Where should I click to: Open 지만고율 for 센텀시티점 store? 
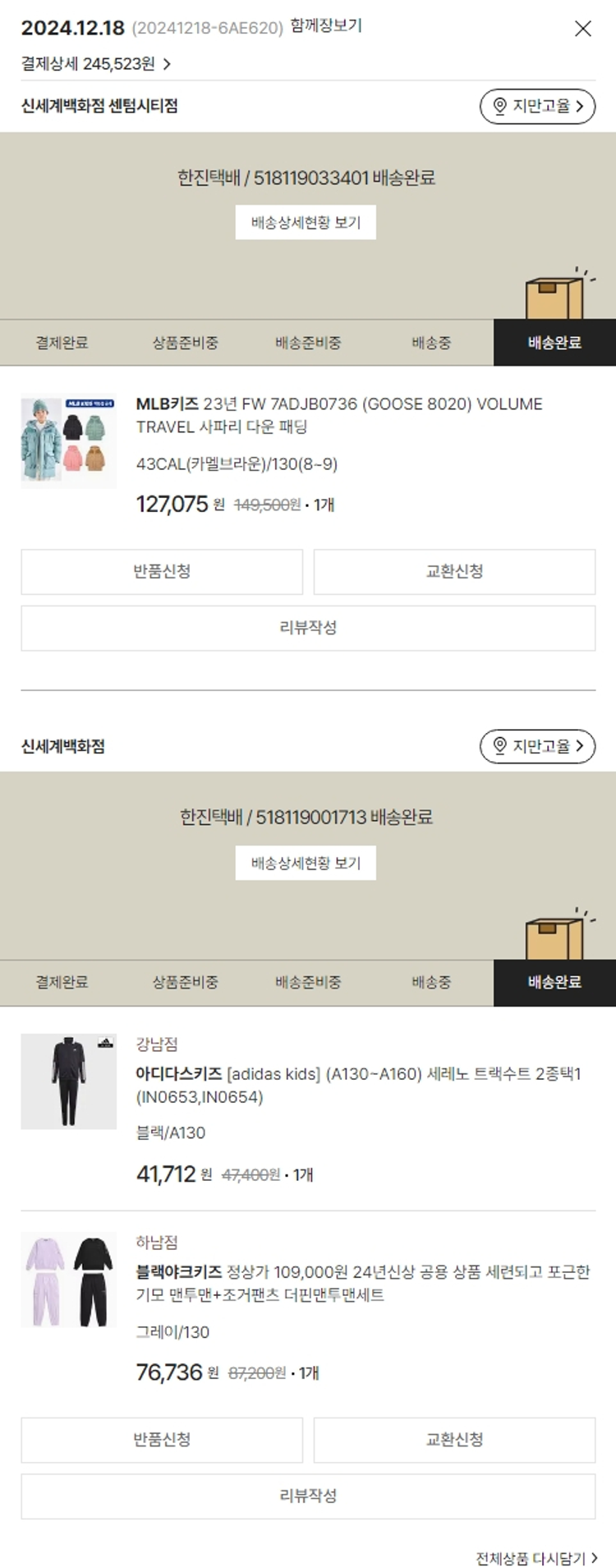pyautogui.click(x=537, y=106)
